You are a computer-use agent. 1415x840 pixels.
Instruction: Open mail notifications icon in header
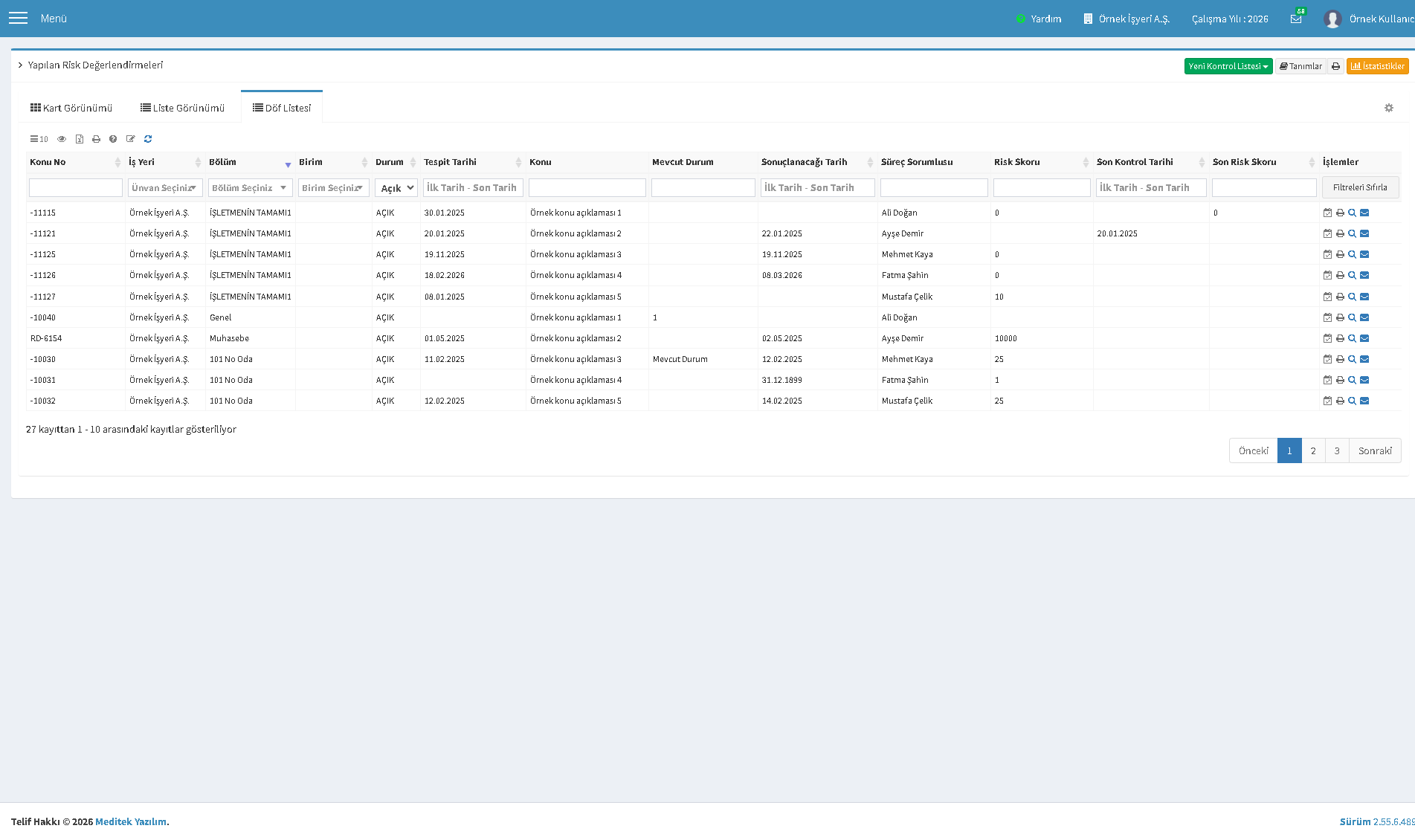pos(1296,19)
